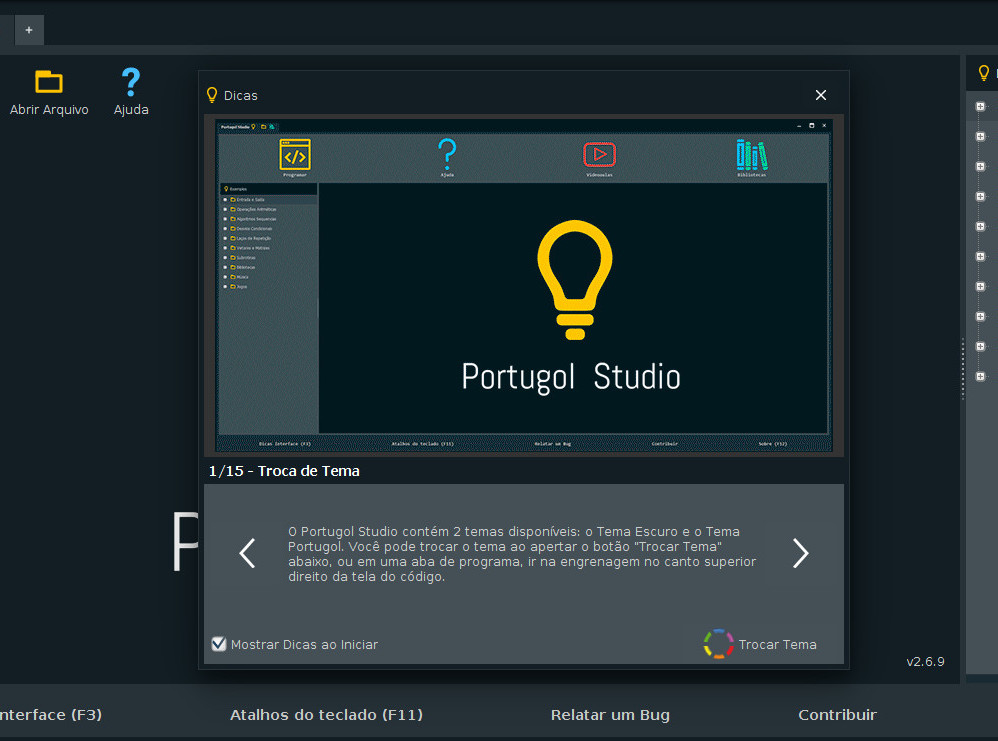Click the Interface (F3) link
Viewport: 998px width, 741px height.
50,715
